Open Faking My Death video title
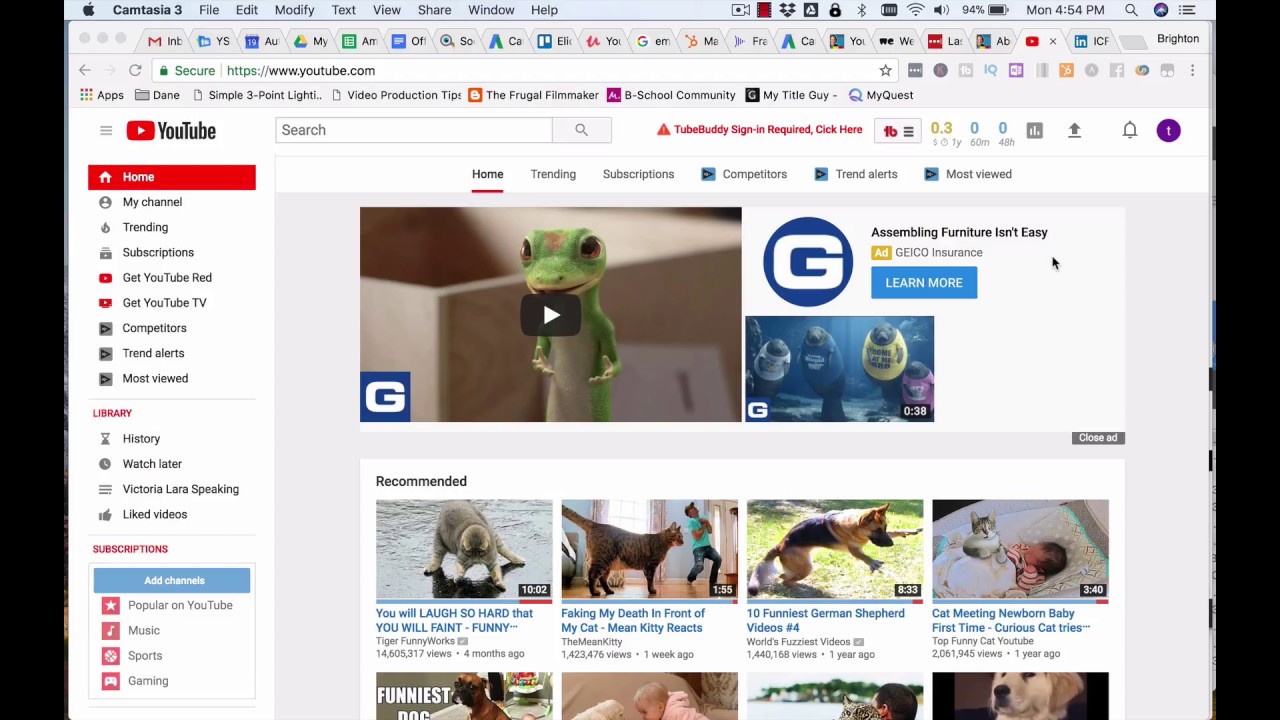Viewport: 1280px width, 720px height. (633, 621)
